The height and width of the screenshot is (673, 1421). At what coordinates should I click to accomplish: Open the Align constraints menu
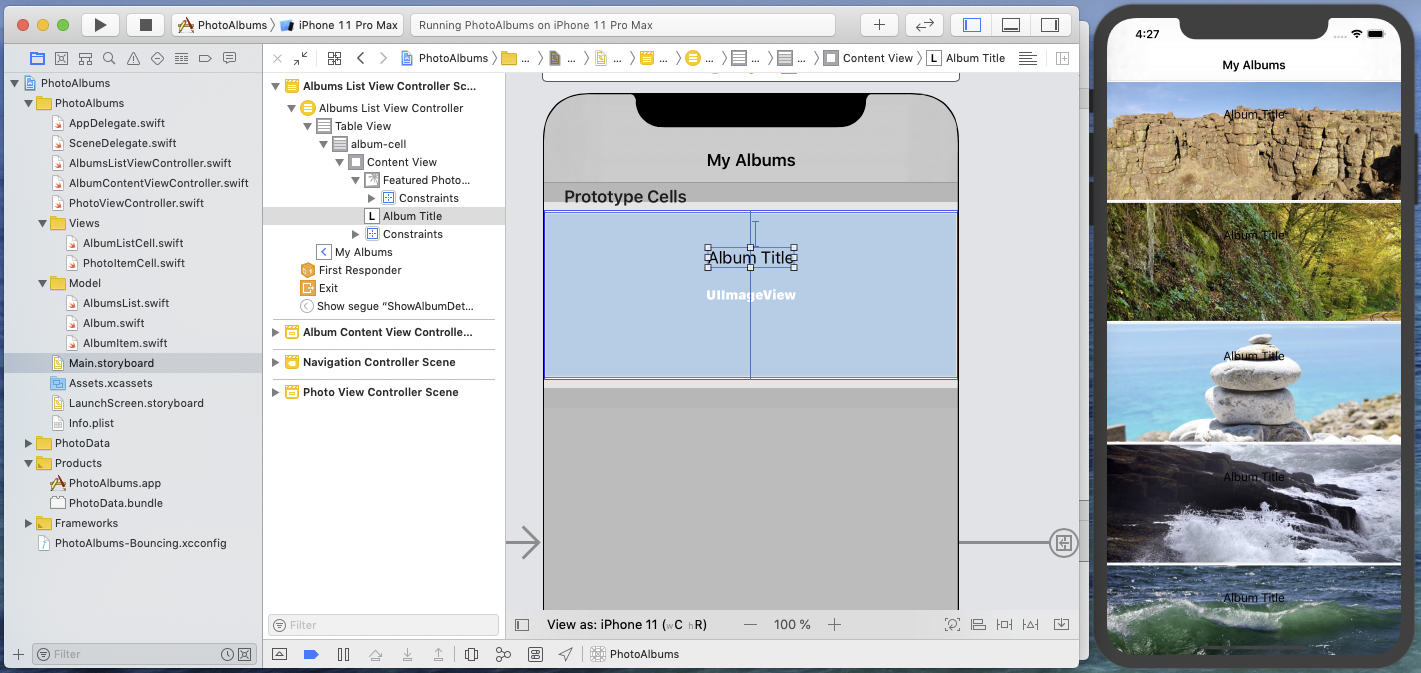979,625
